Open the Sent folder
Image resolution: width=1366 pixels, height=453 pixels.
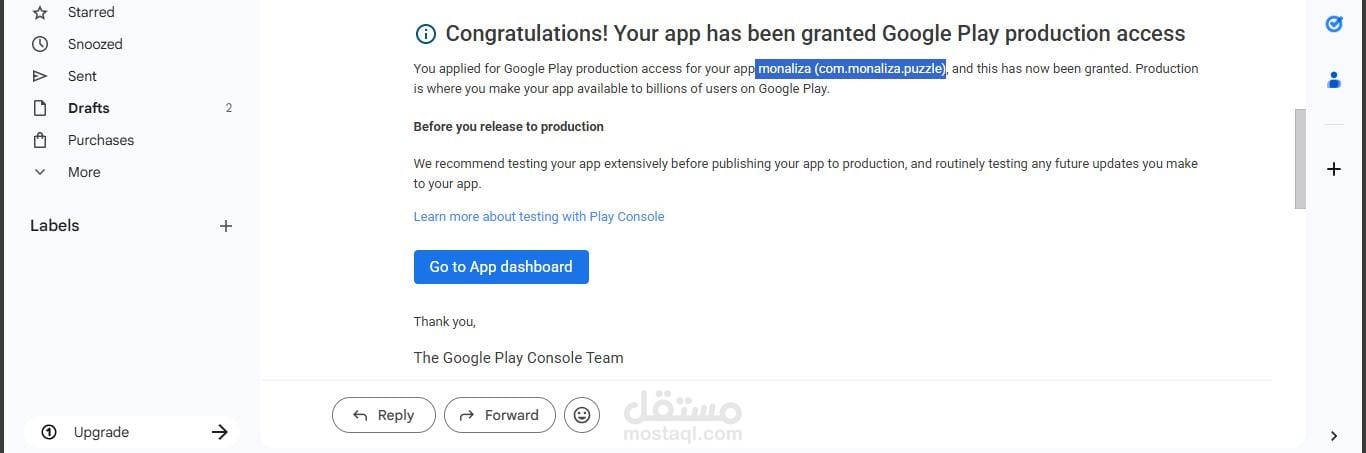[82, 76]
